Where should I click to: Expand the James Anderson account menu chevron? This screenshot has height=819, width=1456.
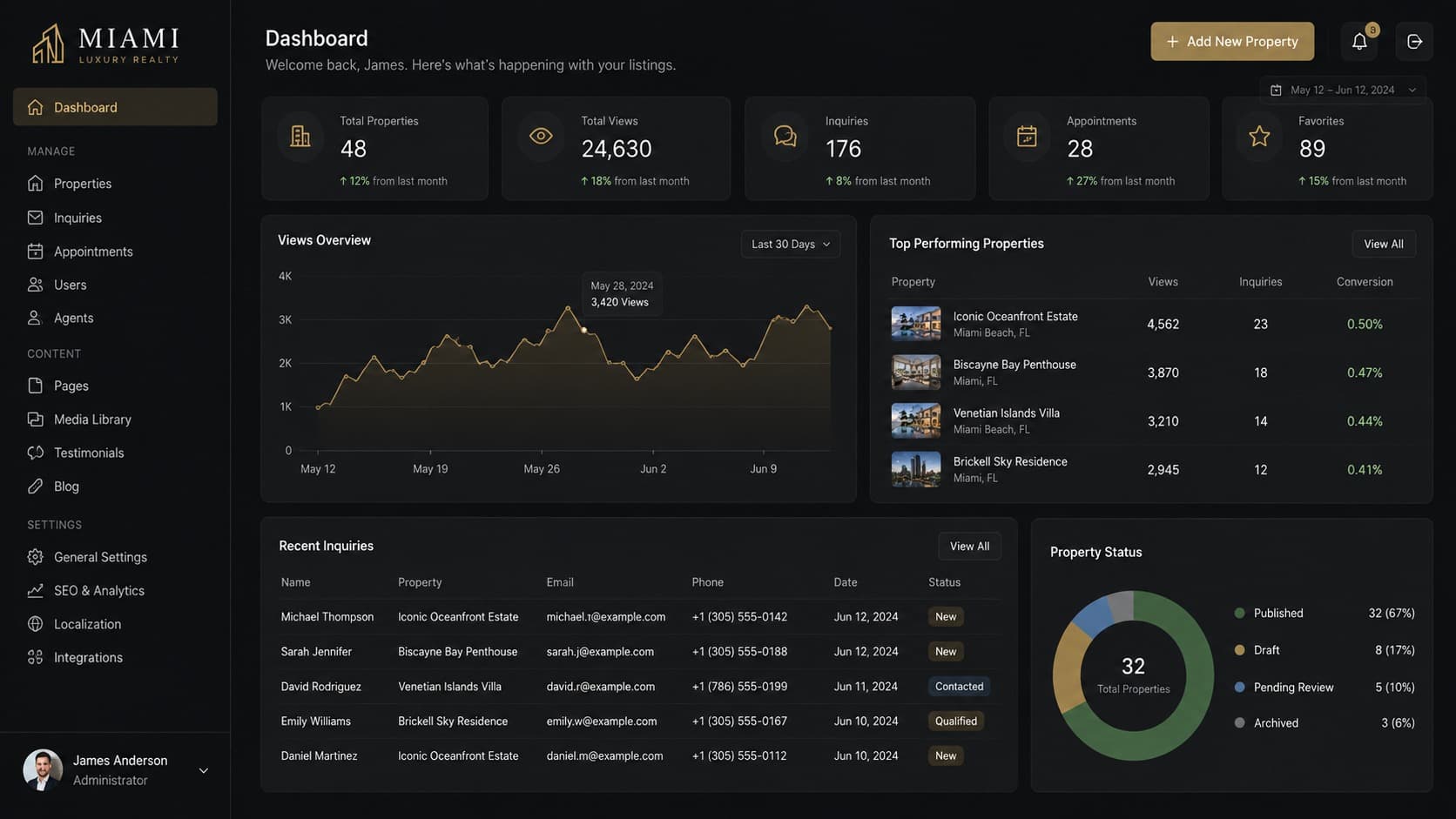[x=204, y=770]
